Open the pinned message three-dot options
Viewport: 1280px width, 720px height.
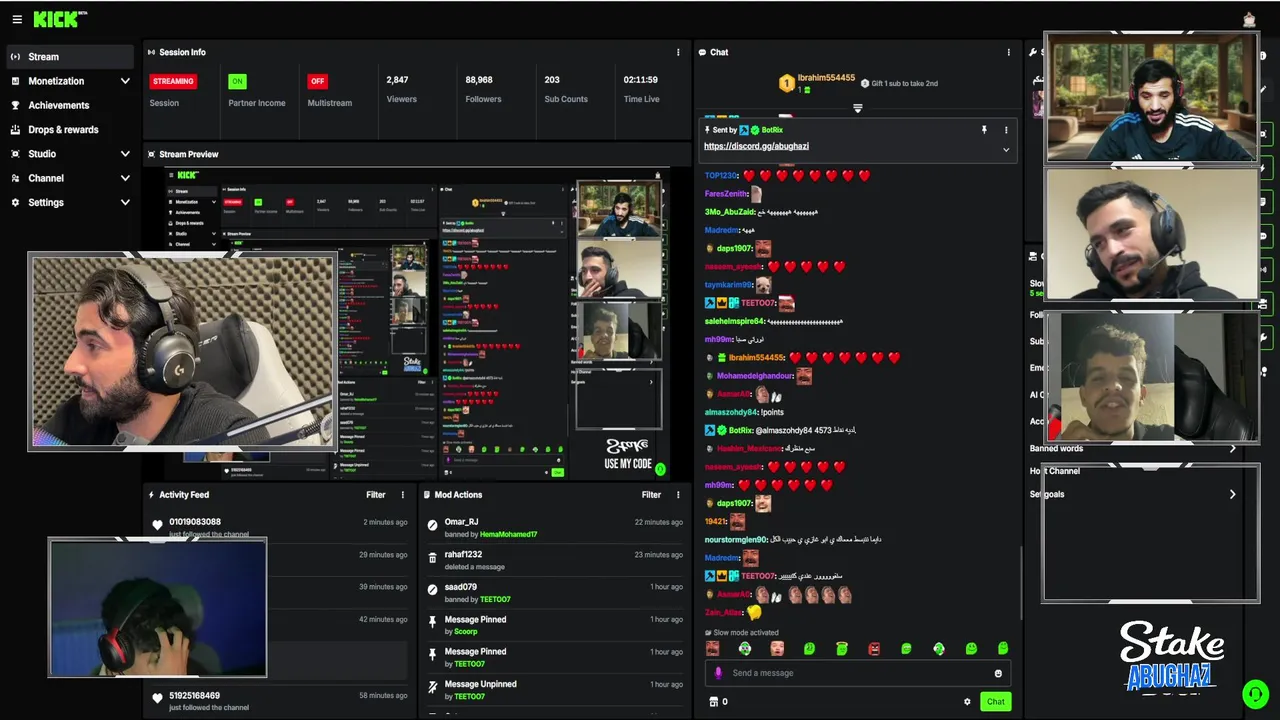(x=1006, y=130)
